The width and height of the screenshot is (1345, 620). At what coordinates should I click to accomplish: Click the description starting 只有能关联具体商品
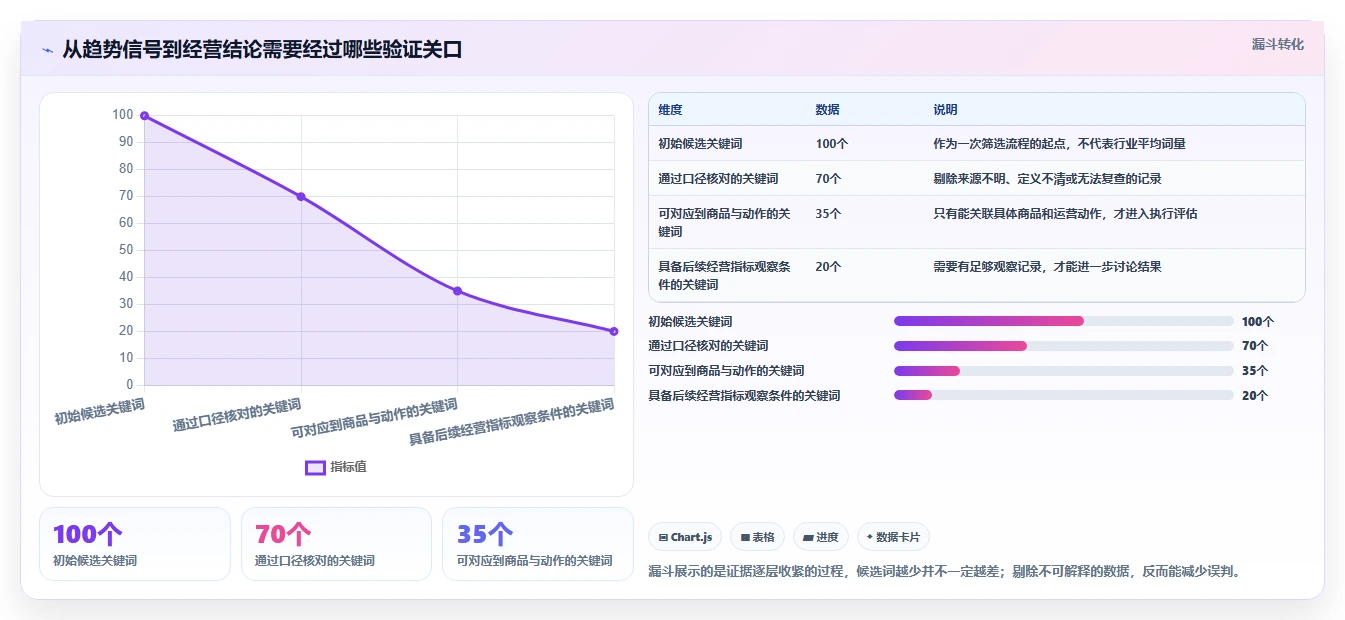click(1065, 214)
